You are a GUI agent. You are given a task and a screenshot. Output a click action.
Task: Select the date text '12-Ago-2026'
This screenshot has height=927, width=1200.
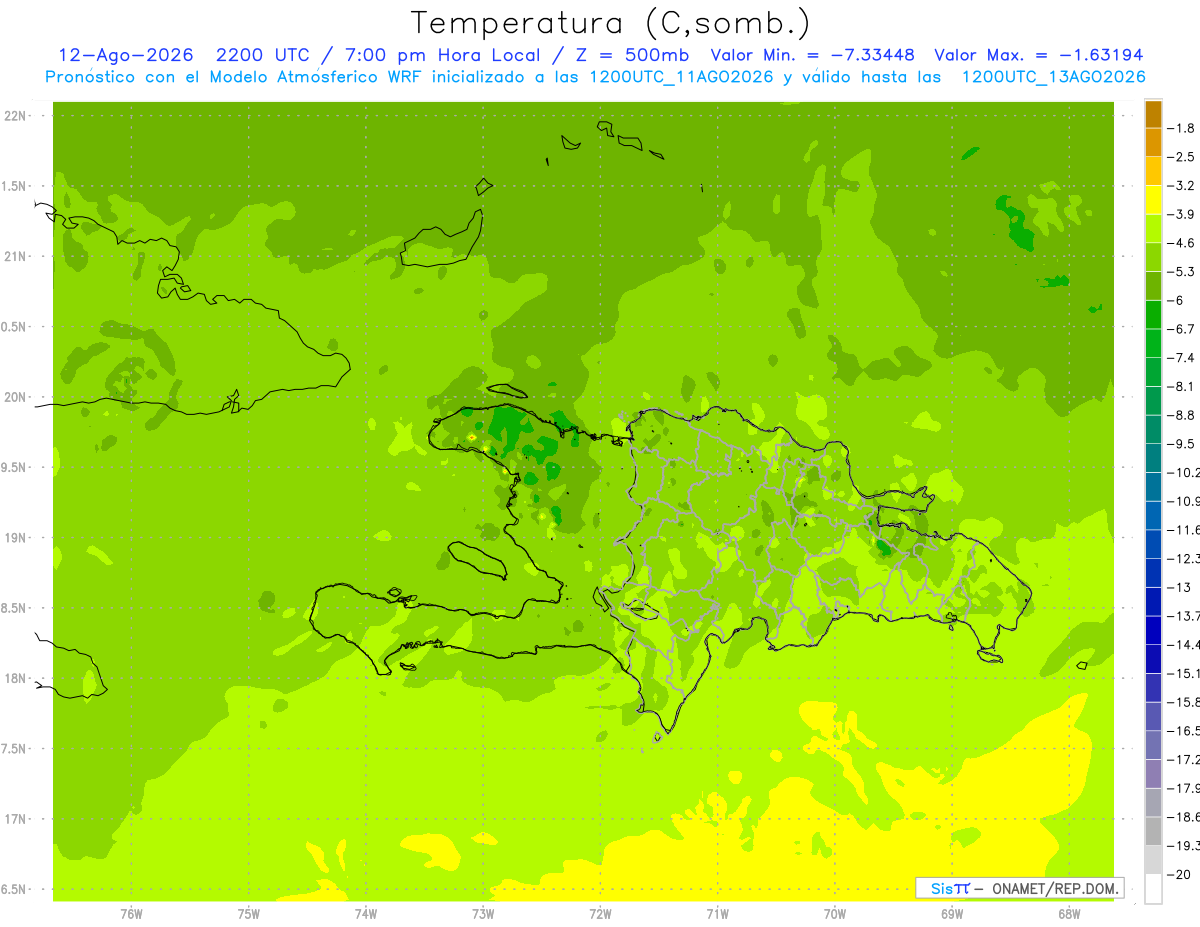pos(125,55)
